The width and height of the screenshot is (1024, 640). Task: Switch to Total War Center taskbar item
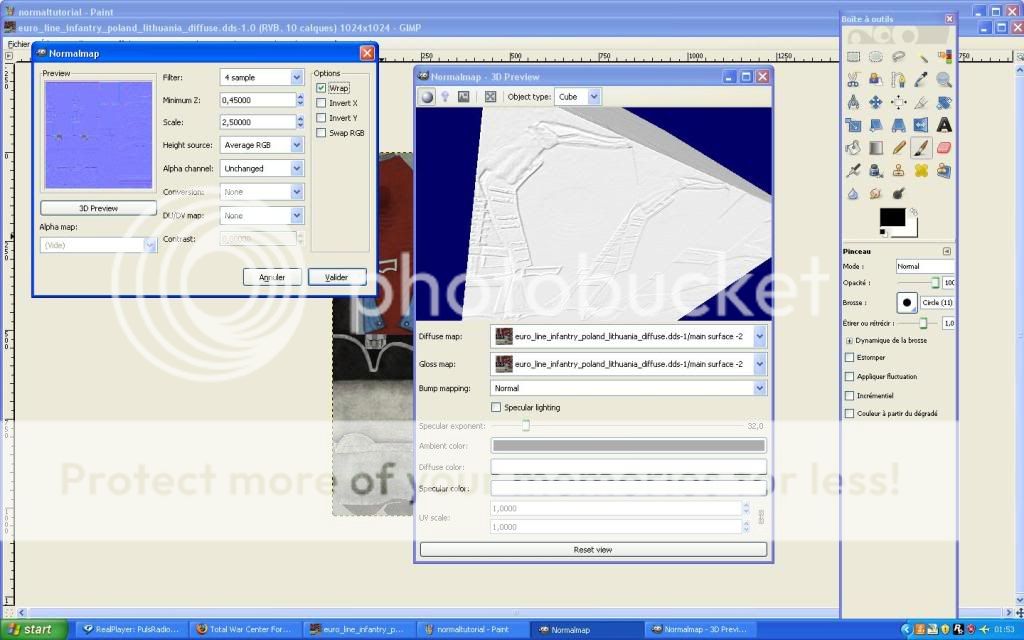243,630
